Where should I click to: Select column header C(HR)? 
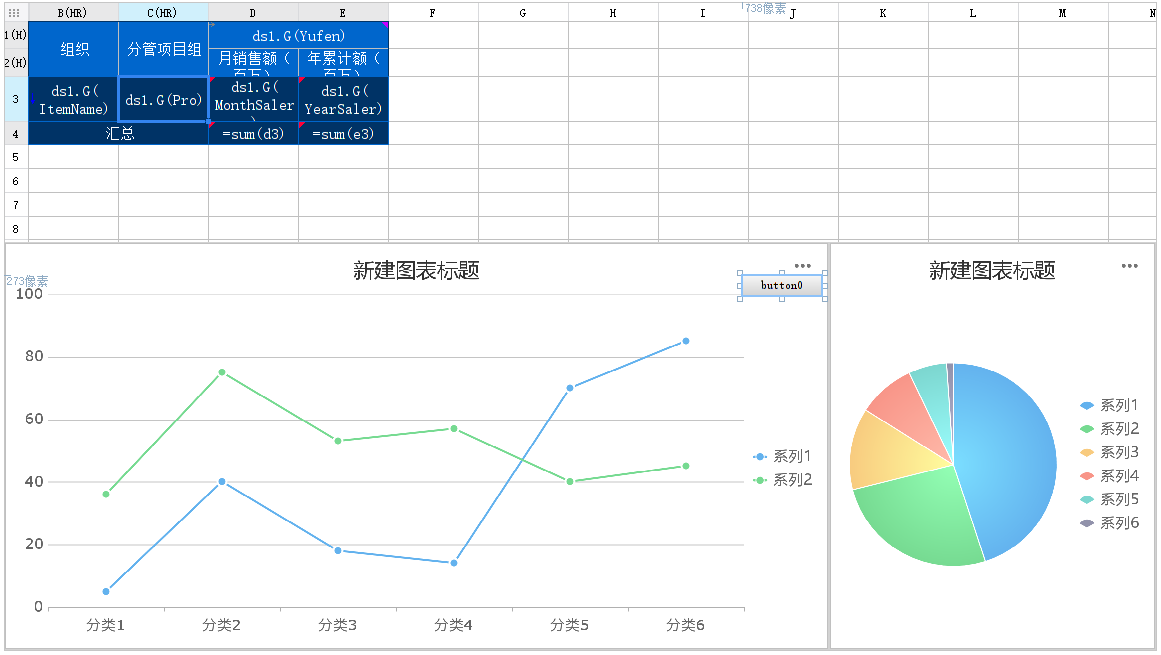[x=163, y=13]
